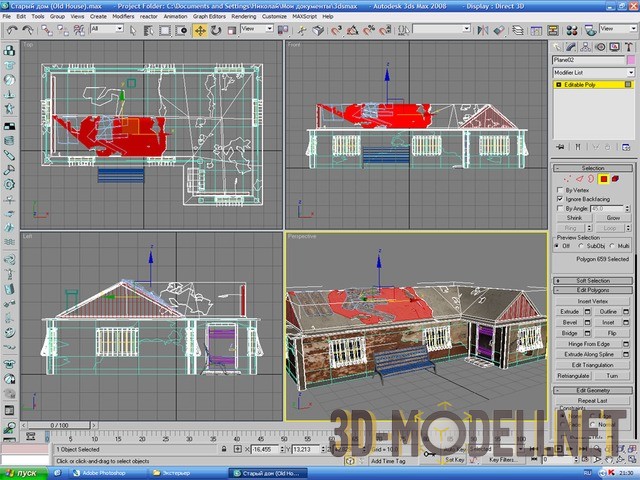Screen dimensions: 640x480
Task: Enable the By Vertex checkbox
Action: pos(560,190)
